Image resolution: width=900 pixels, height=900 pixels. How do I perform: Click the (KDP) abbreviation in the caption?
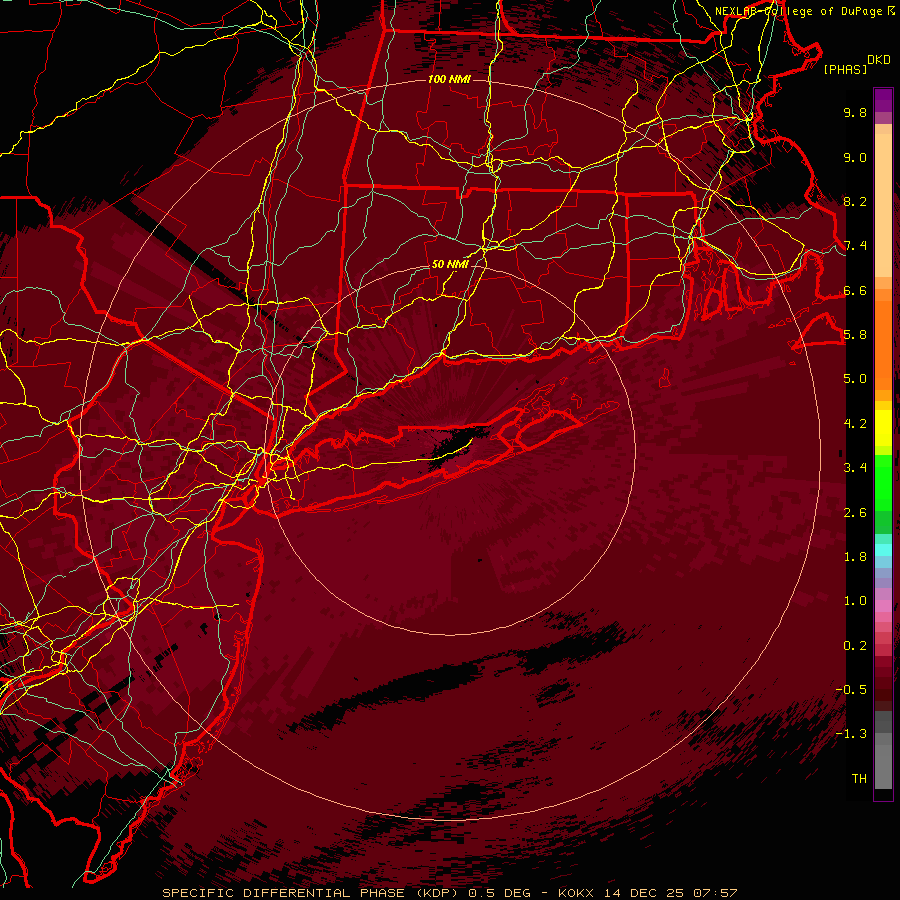[437, 893]
